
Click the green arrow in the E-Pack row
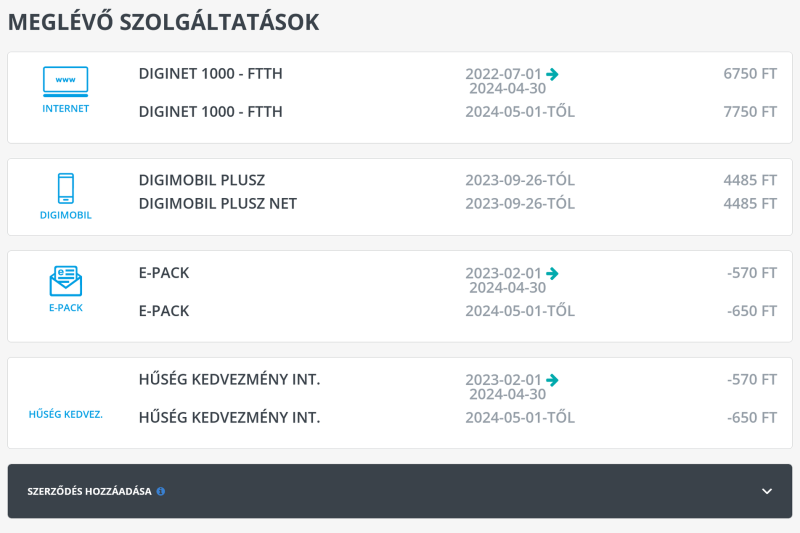[553, 273]
